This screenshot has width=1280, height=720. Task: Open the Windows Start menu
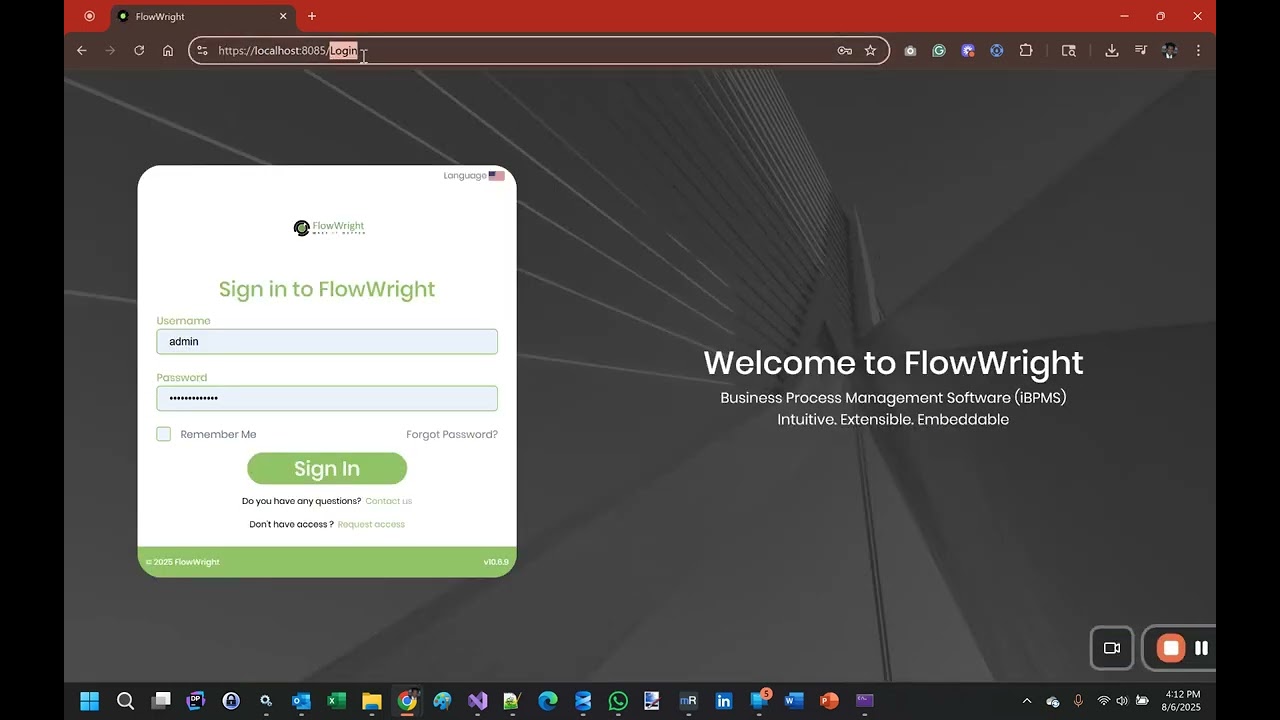[89, 701]
